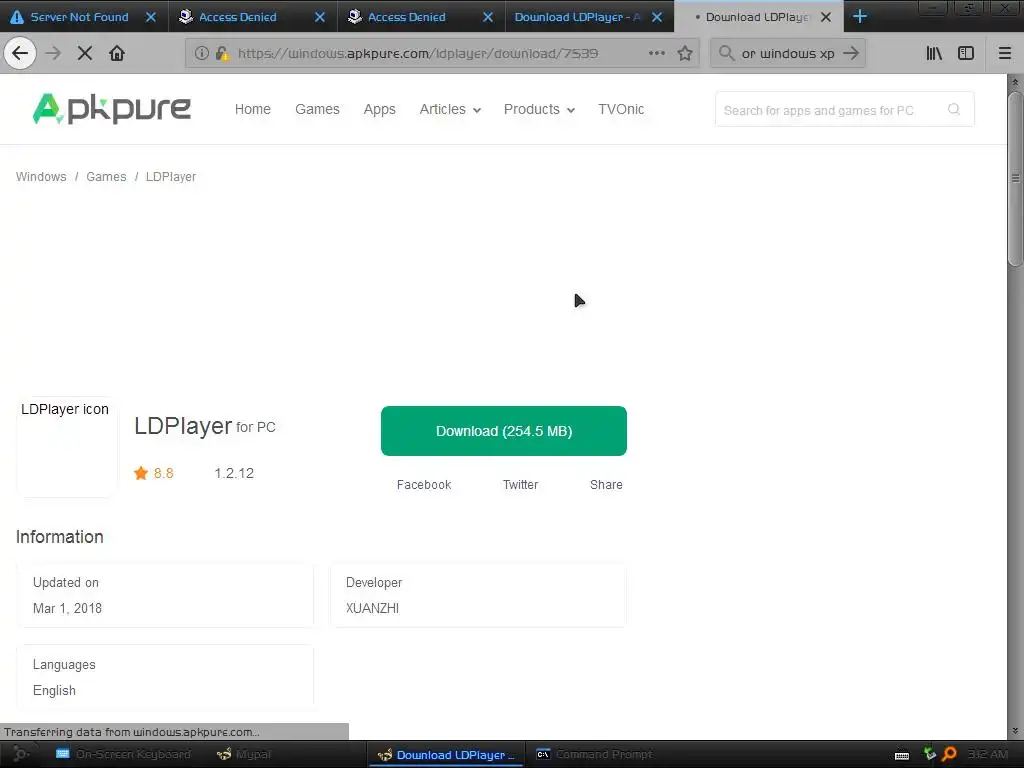Open the TVOnic navigation link

tap(621, 109)
